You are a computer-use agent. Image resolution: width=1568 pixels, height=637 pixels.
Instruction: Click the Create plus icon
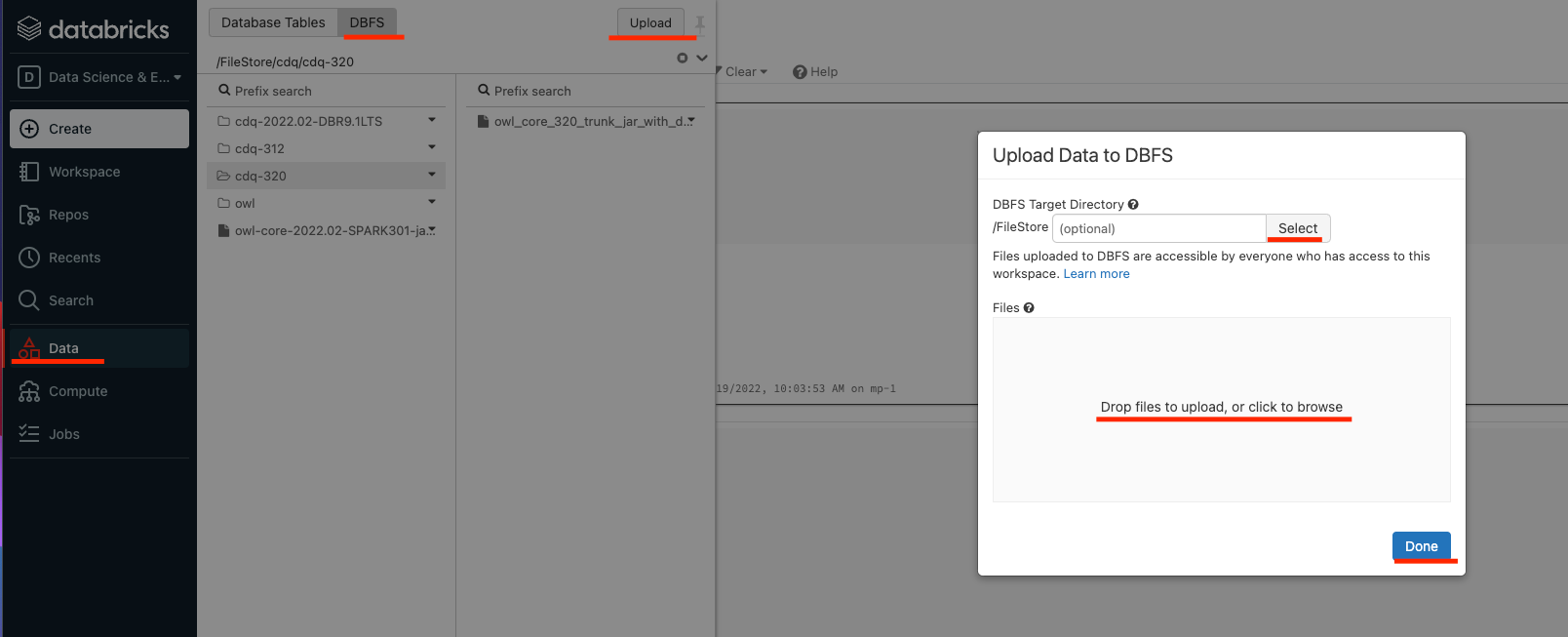click(29, 129)
